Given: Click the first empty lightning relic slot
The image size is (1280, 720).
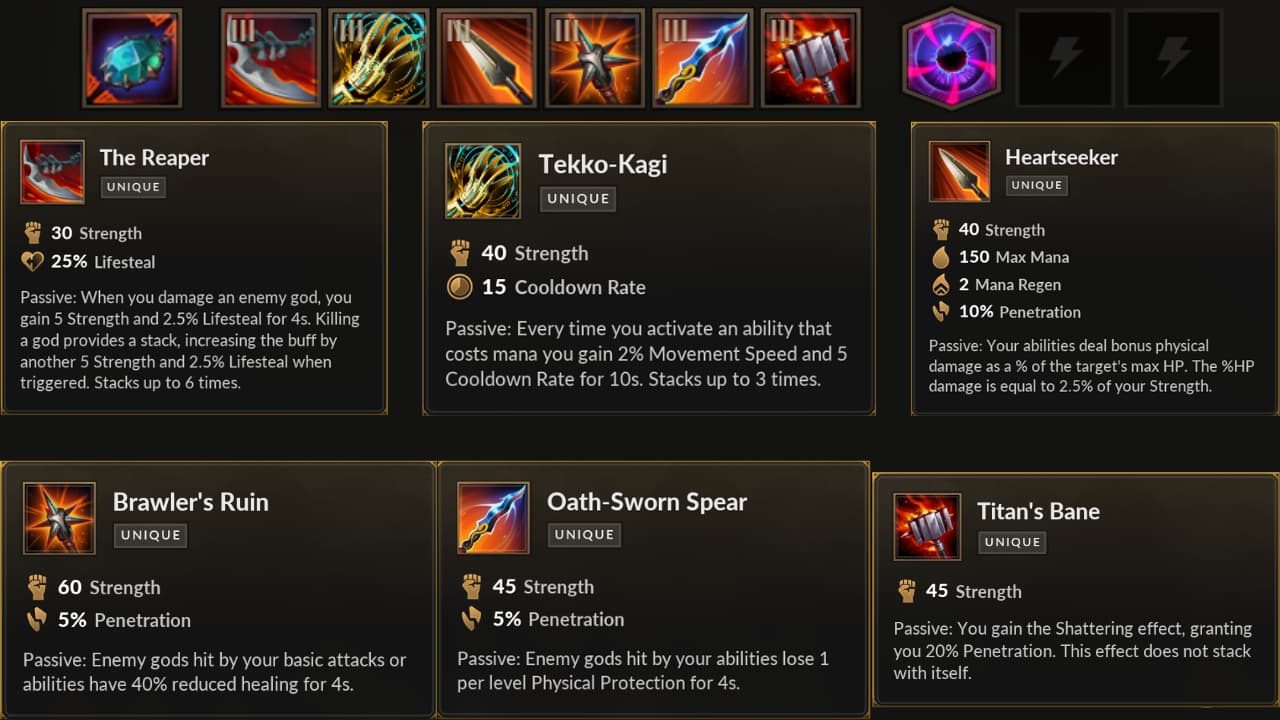Looking at the screenshot, I should [x=1065, y=58].
